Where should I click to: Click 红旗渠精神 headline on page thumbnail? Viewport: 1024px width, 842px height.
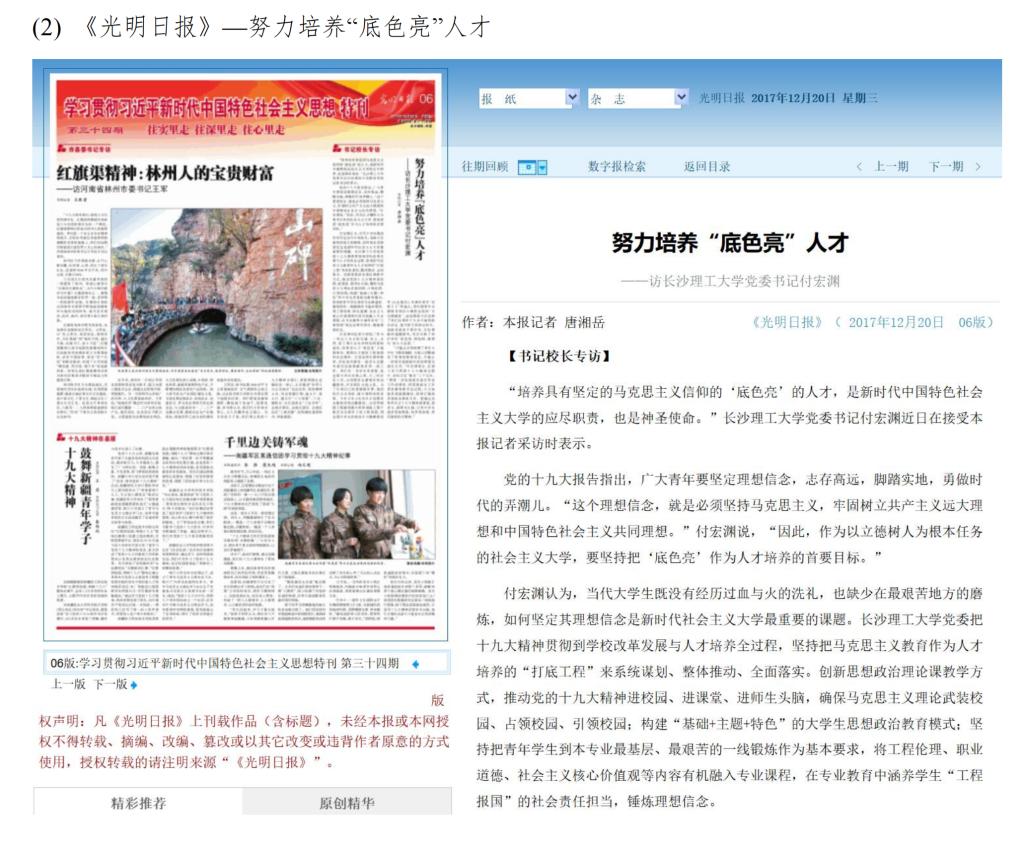tap(165, 173)
